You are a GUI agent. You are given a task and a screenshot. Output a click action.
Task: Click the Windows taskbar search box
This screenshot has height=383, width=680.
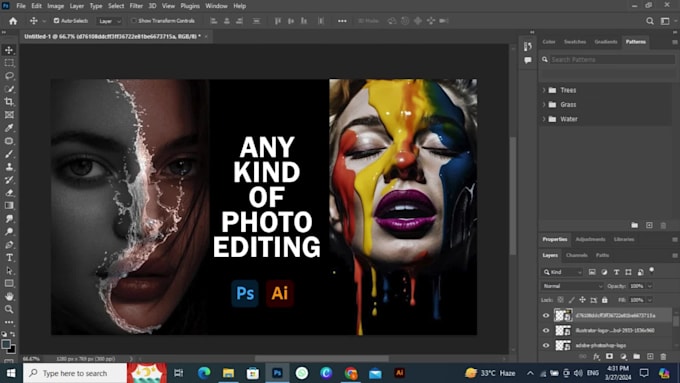click(x=75, y=373)
